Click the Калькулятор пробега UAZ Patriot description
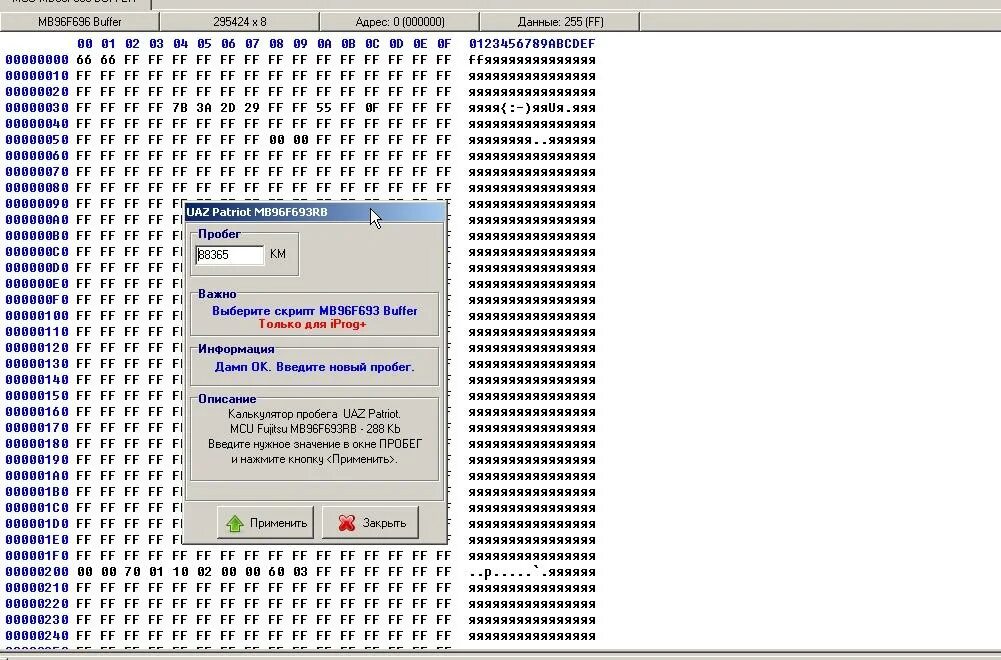1001x660 pixels. tap(314, 414)
